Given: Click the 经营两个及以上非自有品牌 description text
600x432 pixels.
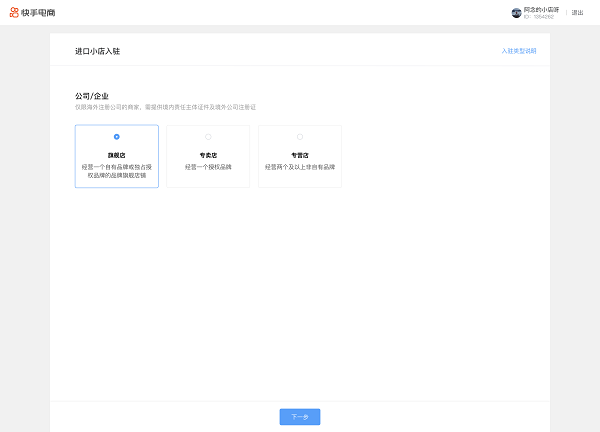Looking at the screenshot, I should click(x=300, y=167).
